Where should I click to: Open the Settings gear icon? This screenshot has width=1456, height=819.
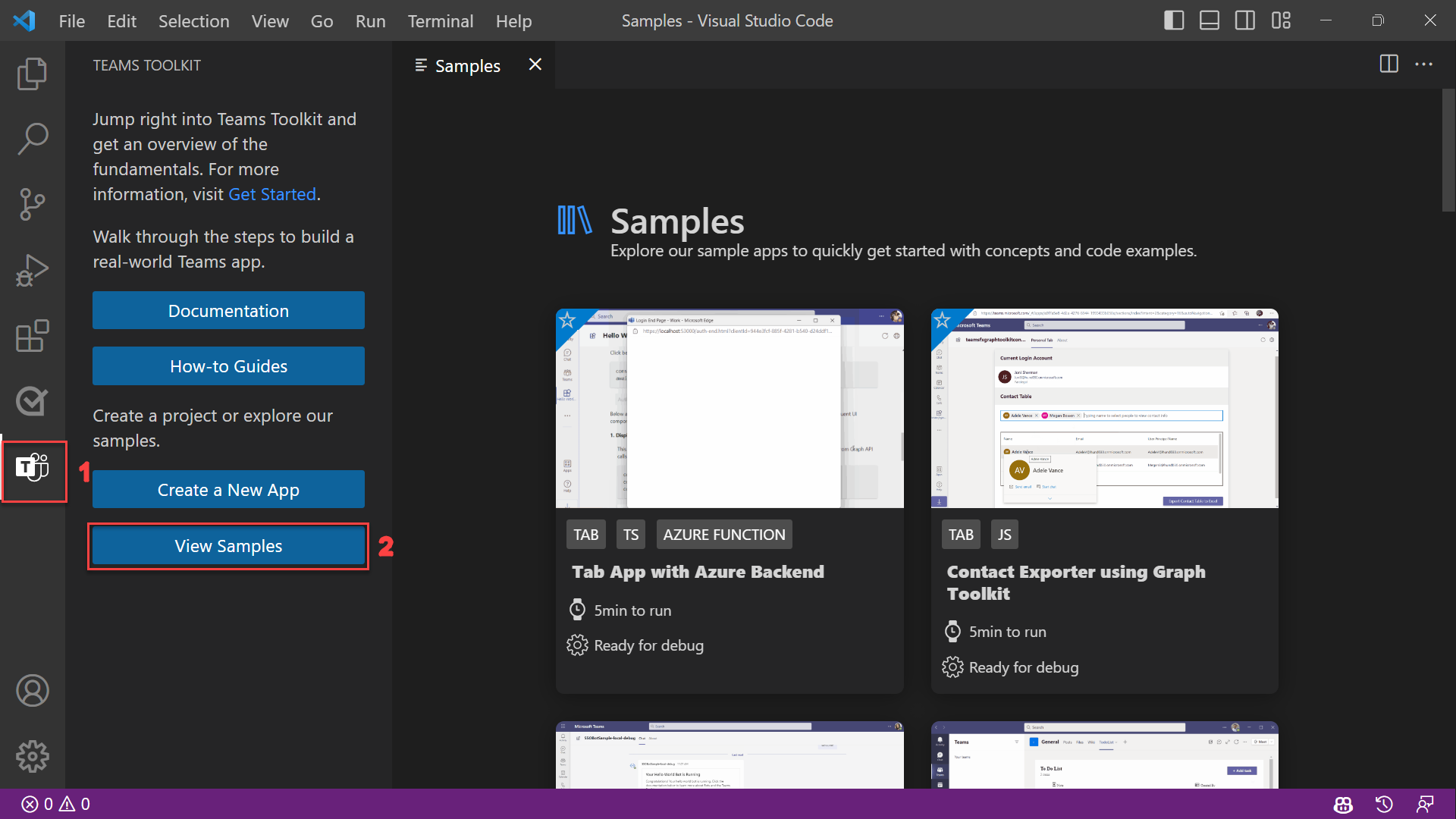point(32,757)
